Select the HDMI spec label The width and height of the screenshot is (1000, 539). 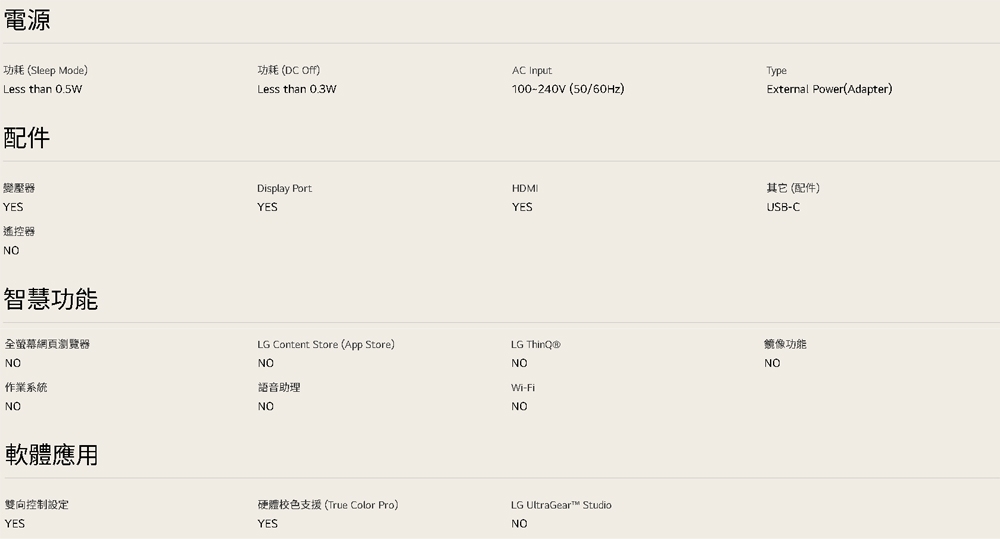click(525, 188)
